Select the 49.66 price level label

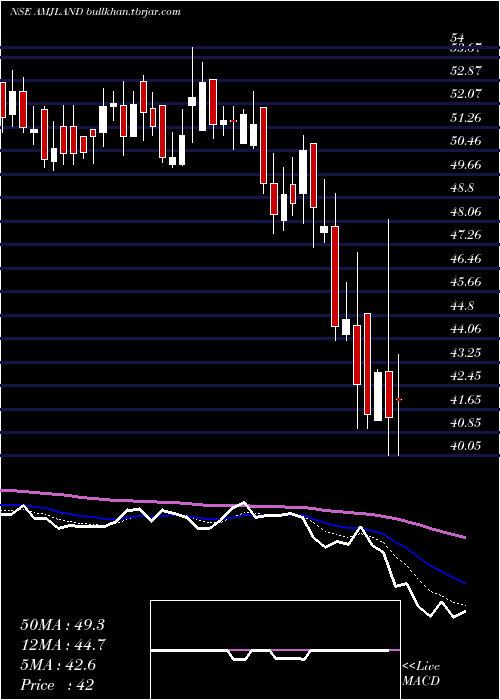[x=467, y=164]
